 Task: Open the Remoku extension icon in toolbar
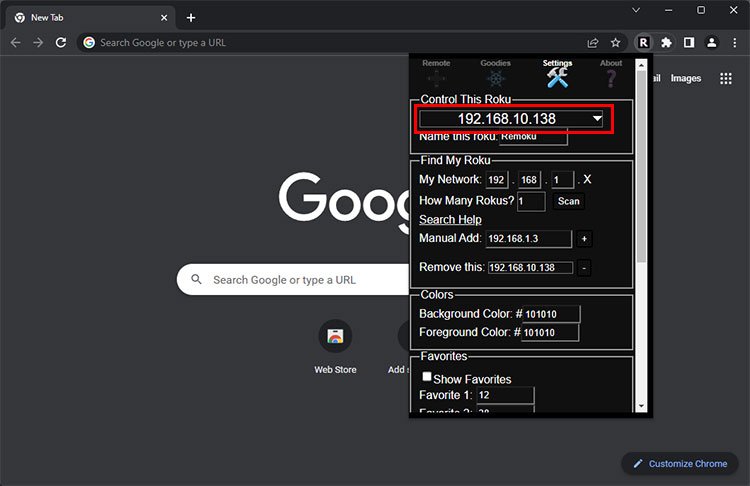coord(643,43)
